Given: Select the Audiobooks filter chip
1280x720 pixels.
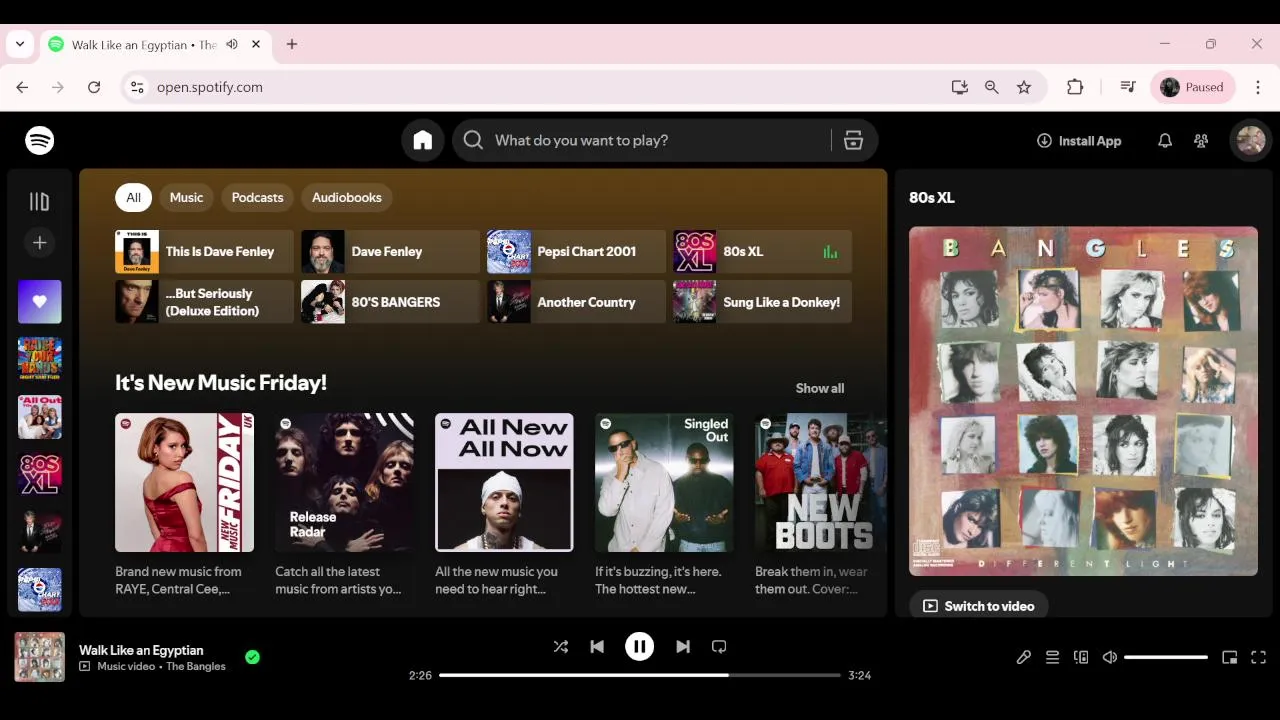Looking at the screenshot, I should coord(347,198).
